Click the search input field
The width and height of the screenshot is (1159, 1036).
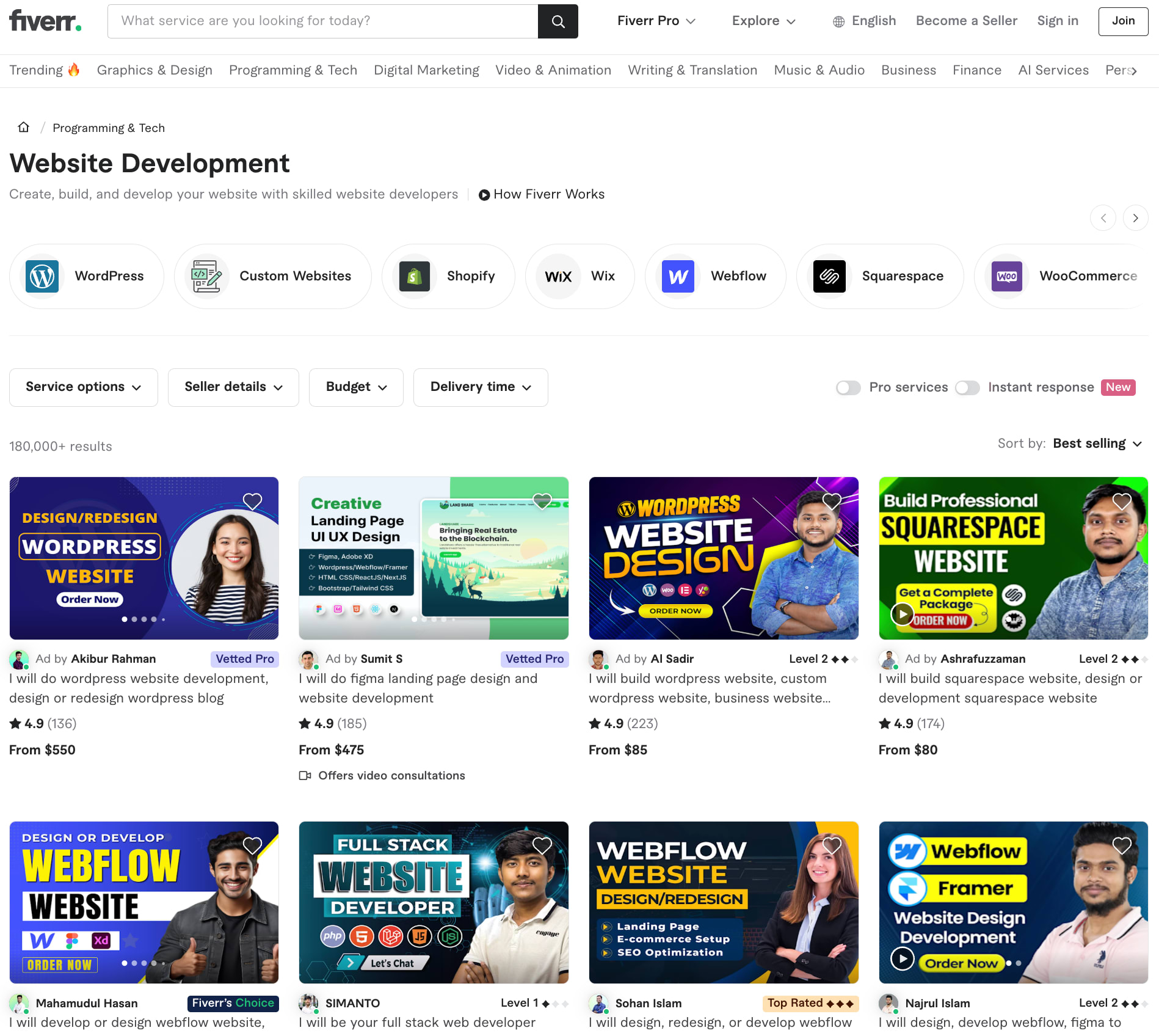322,21
